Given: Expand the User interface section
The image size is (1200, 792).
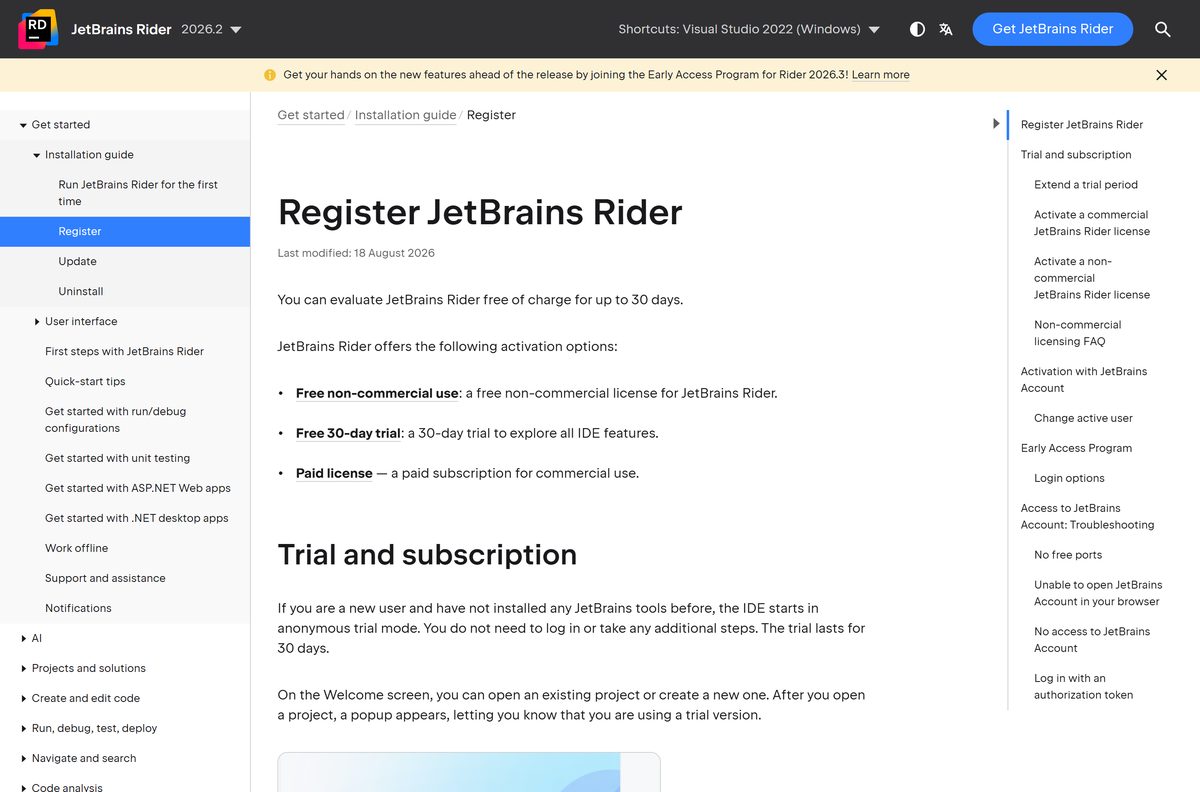Looking at the screenshot, I should click(37, 321).
